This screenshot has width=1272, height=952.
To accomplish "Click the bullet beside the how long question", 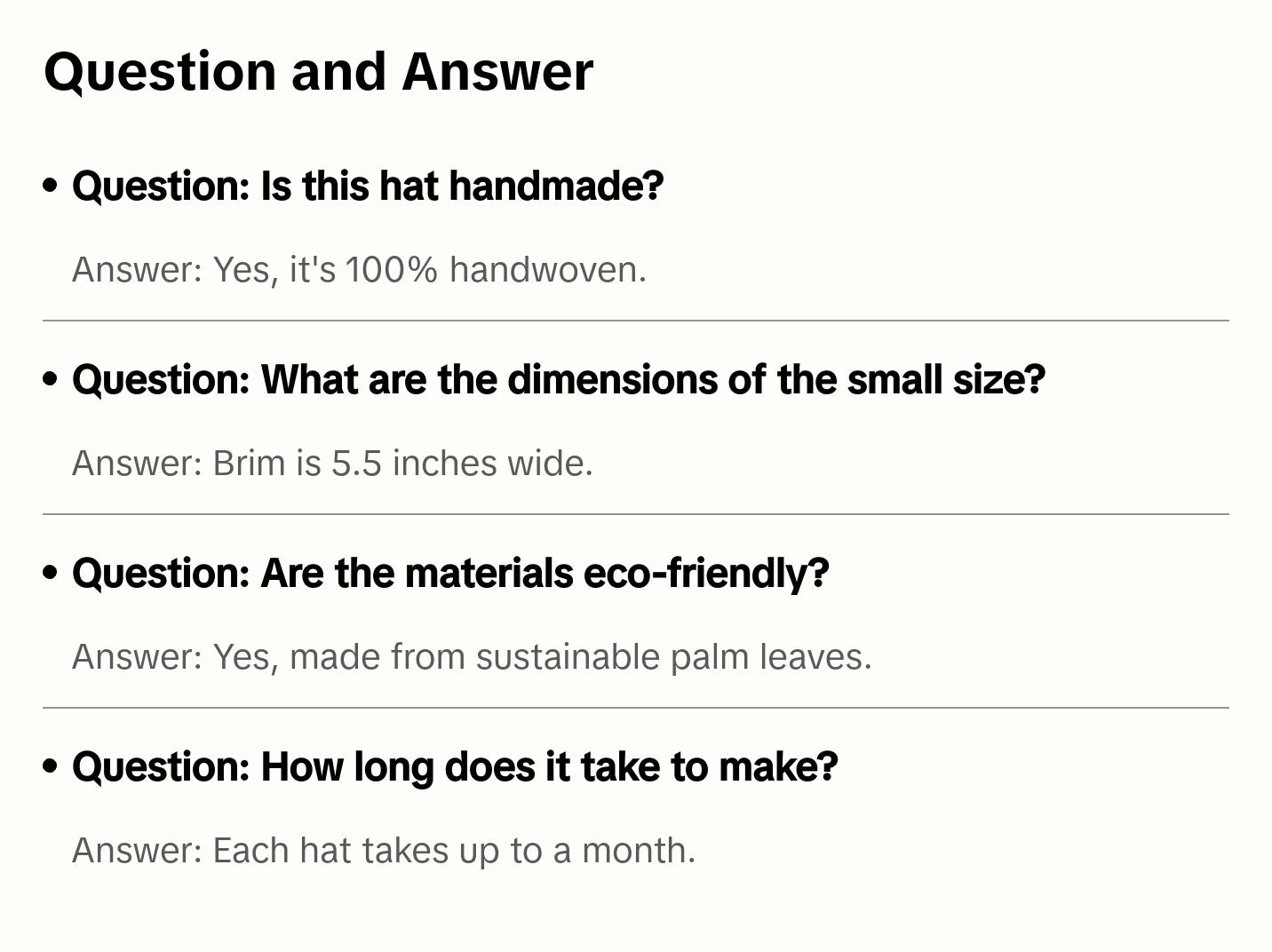I will click(51, 766).
